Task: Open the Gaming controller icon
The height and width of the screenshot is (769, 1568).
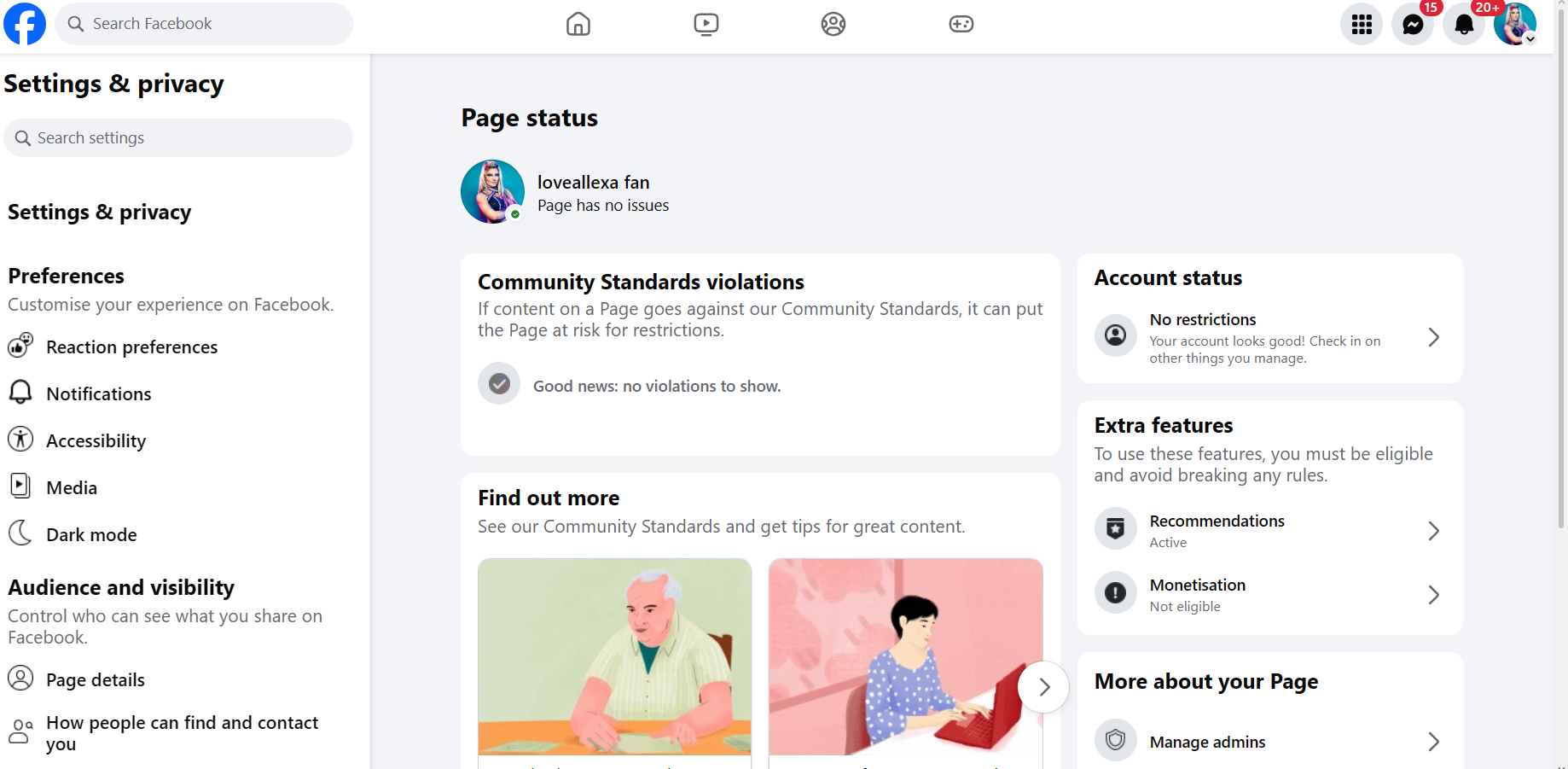Action: 961,24
